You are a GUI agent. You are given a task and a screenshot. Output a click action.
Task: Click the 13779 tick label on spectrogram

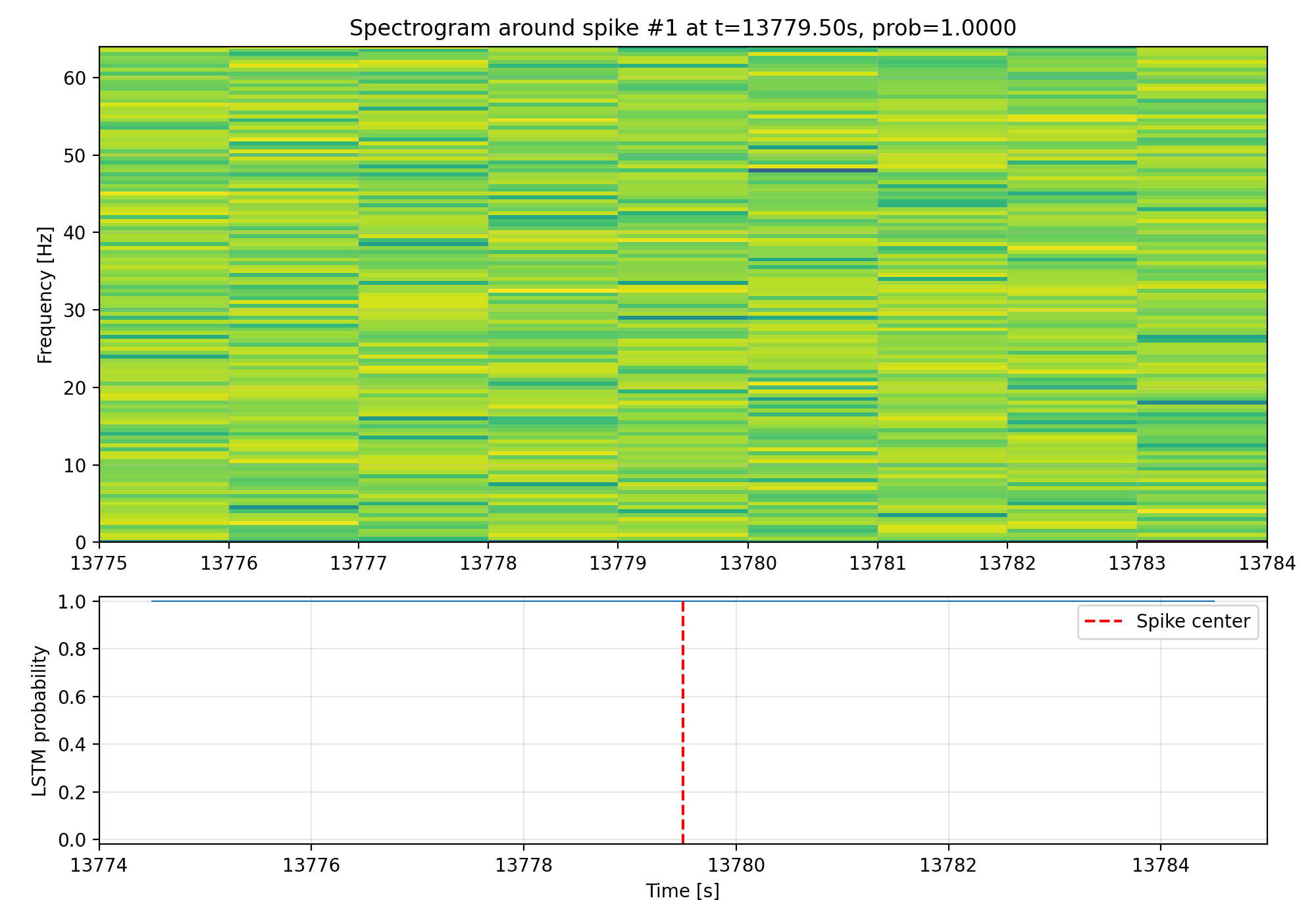(617, 564)
